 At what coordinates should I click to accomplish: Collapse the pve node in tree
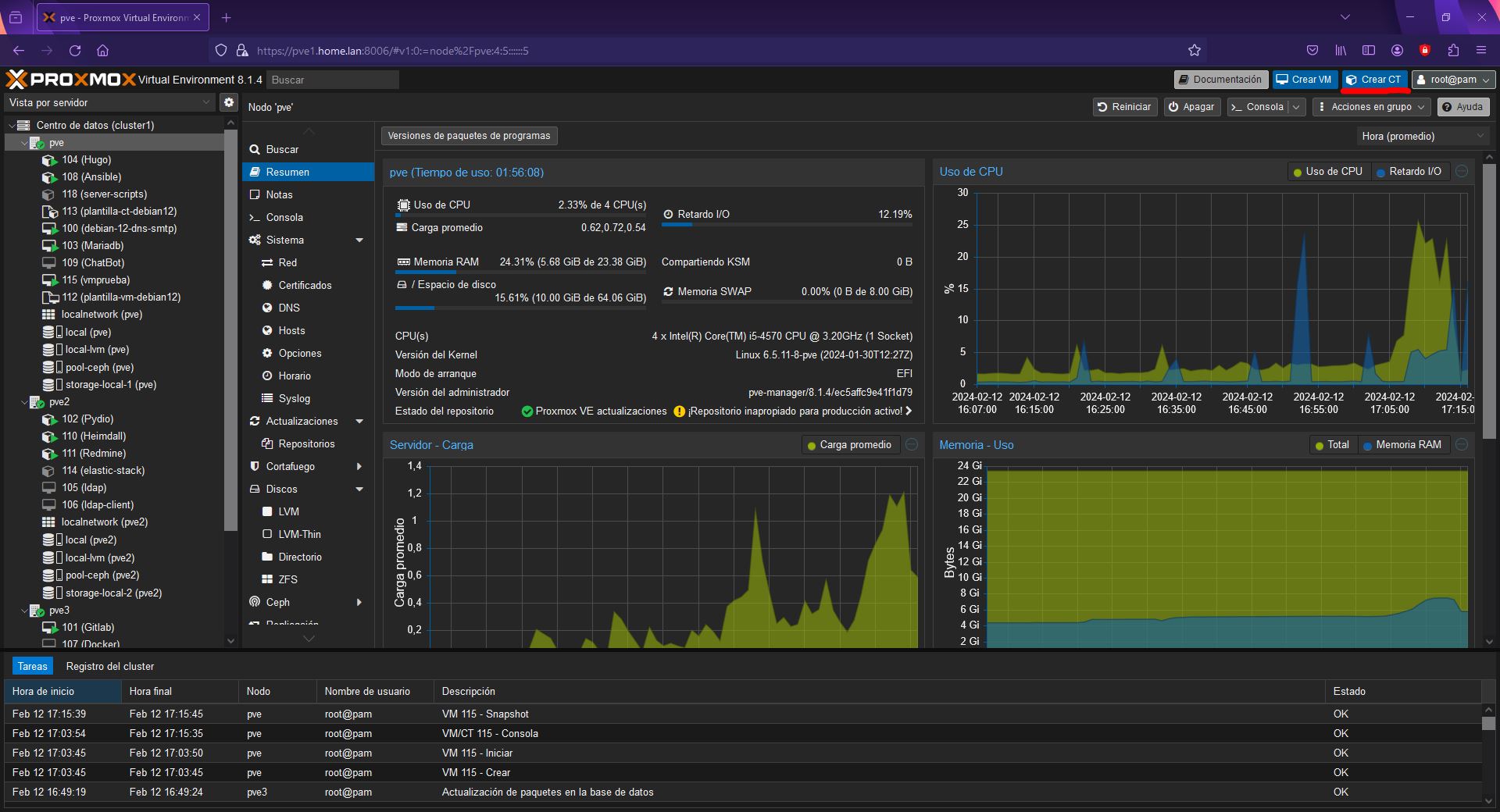point(24,143)
